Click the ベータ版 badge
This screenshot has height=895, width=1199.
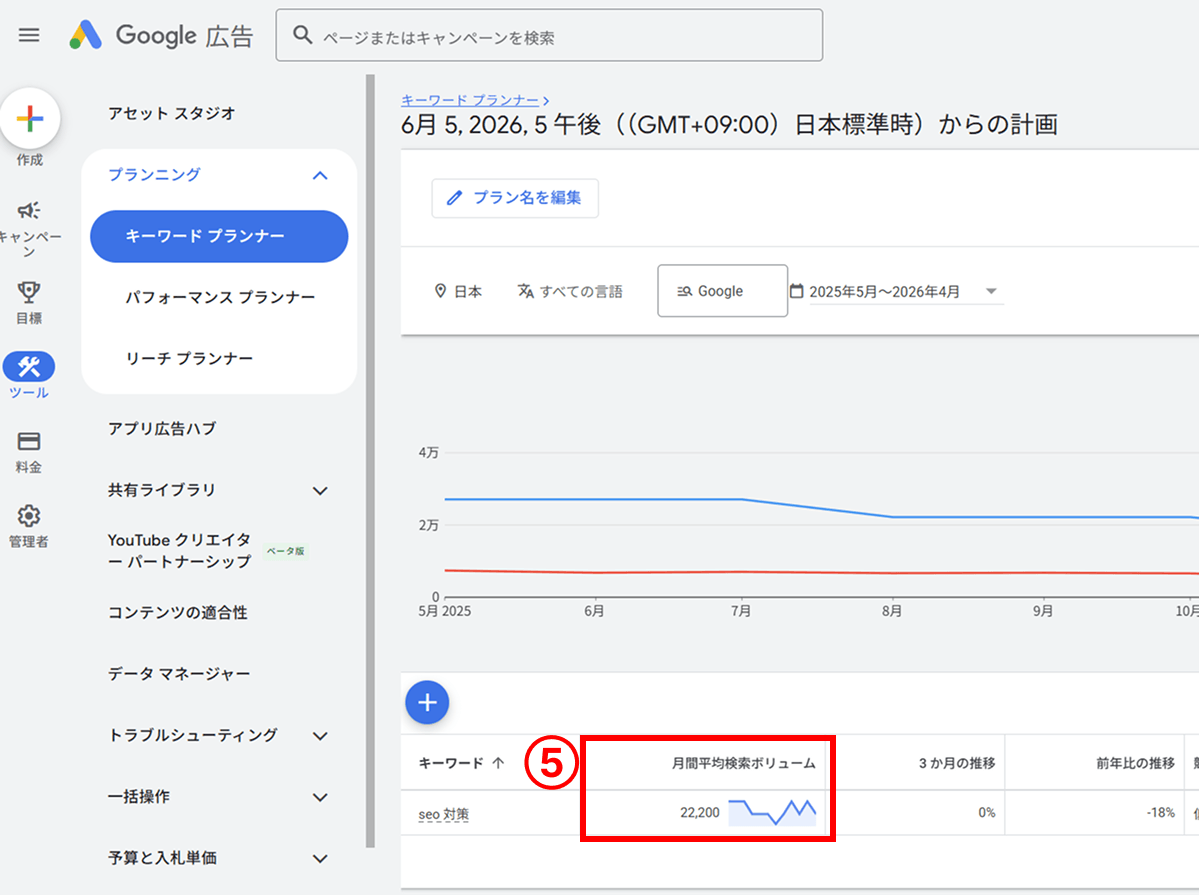[285, 551]
